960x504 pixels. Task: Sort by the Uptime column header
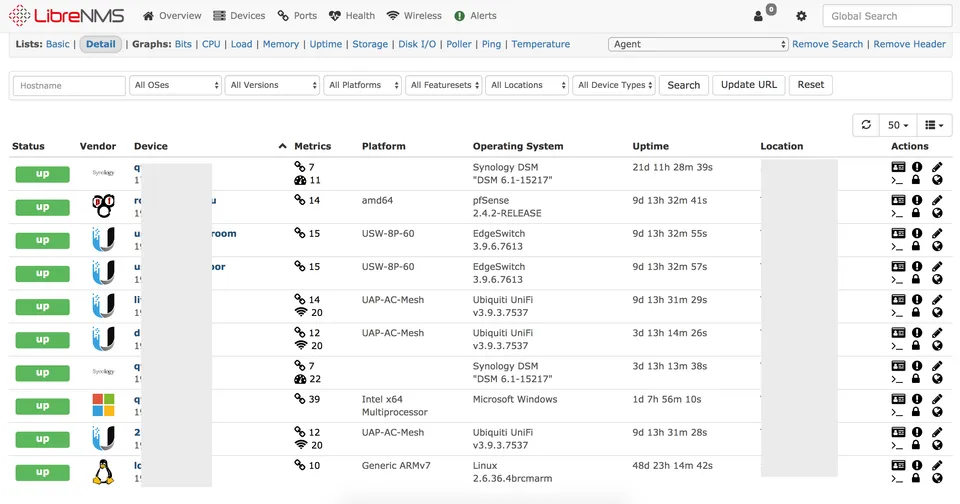point(650,146)
